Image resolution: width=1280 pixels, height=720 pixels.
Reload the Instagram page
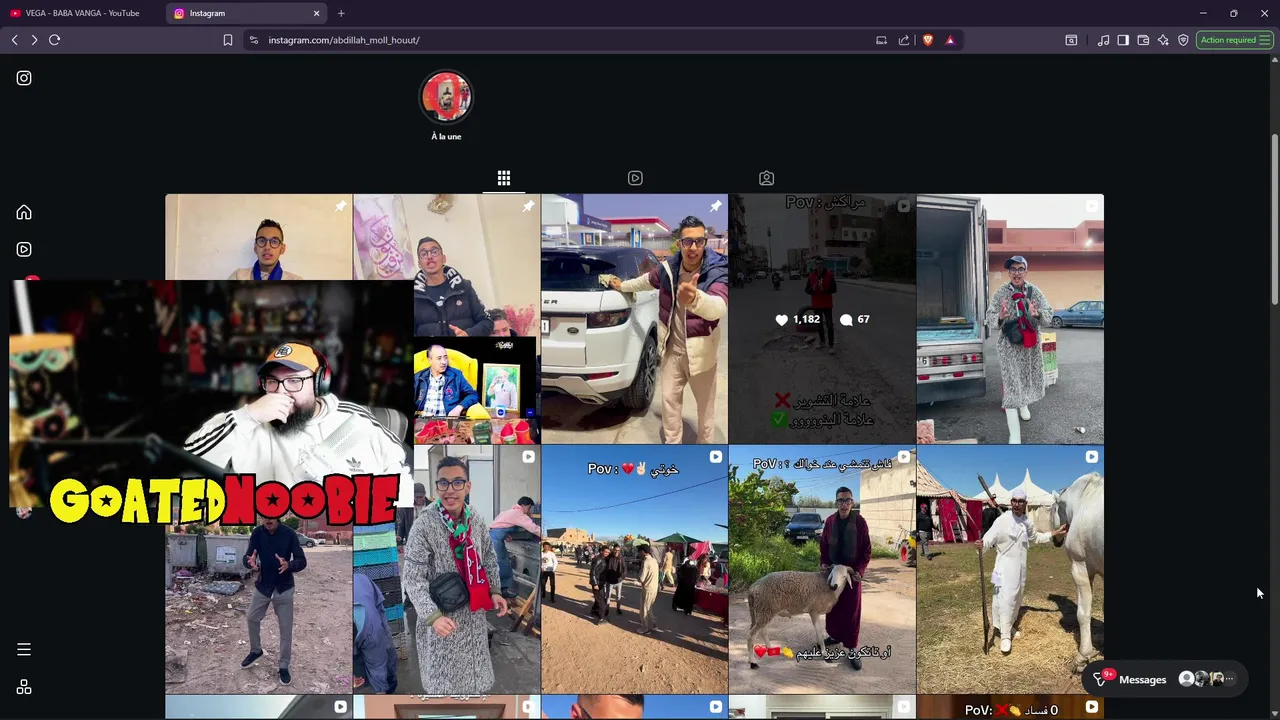55,40
